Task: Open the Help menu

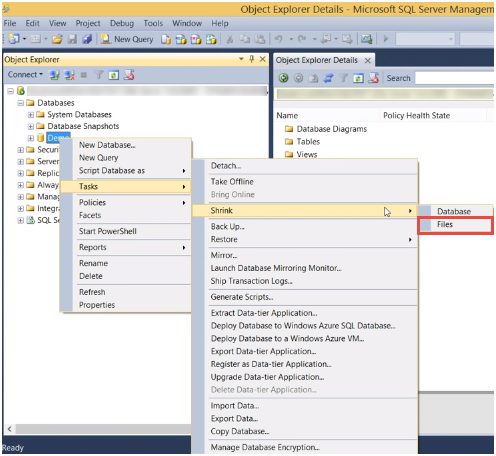Action: [220, 23]
